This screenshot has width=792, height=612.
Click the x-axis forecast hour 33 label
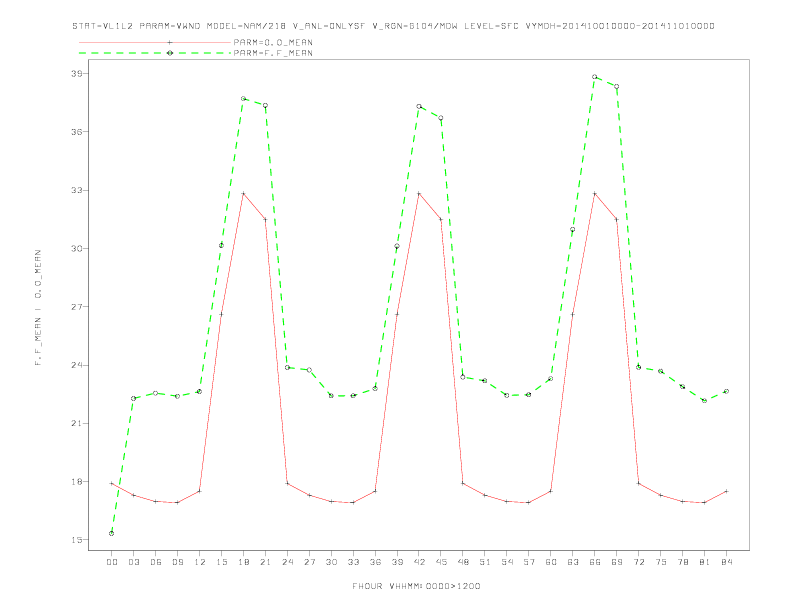353,562
